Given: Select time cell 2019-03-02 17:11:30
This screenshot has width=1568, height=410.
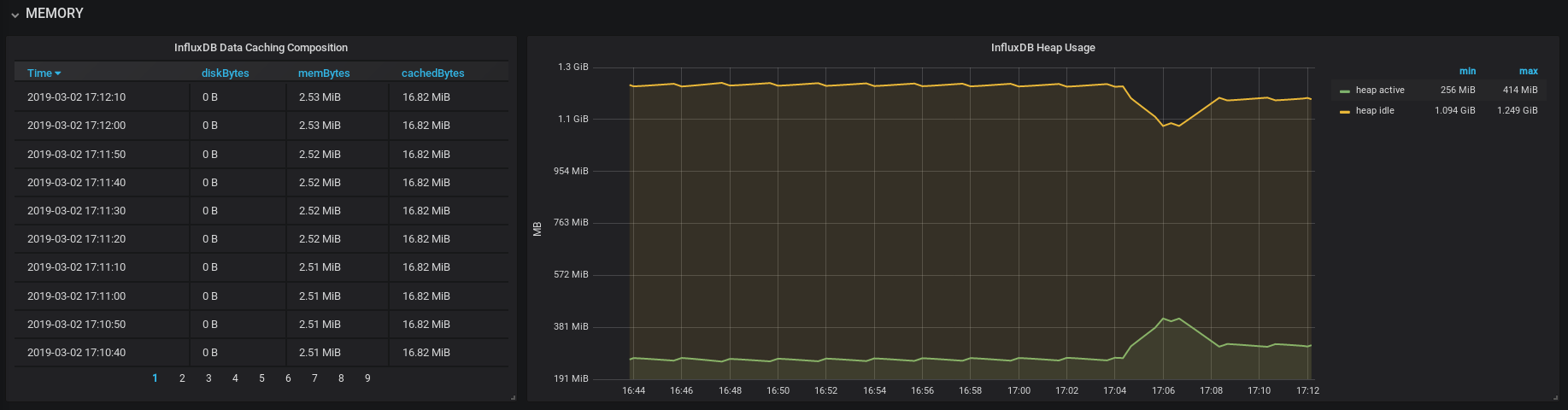Looking at the screenshot, I should (x=76, y=211).
